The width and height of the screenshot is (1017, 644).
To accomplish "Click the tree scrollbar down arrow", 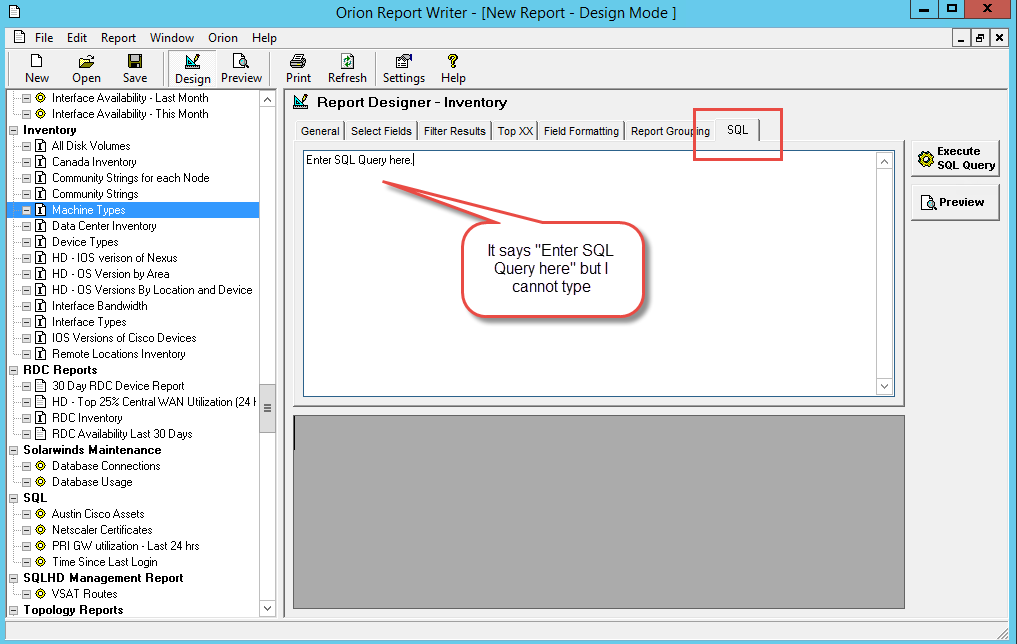I will point(267,608).
